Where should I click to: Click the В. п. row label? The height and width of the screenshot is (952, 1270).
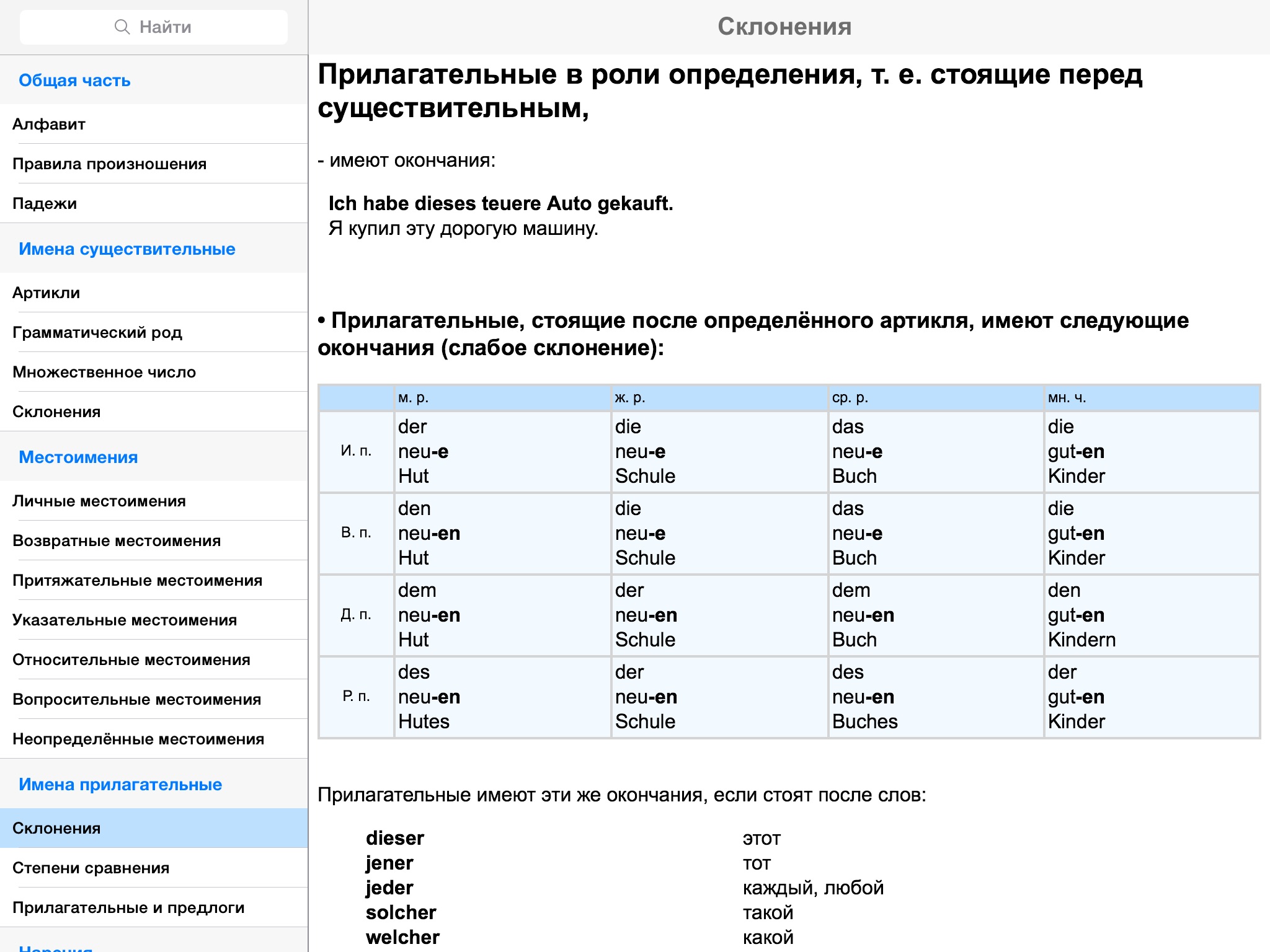coord(357,533)
